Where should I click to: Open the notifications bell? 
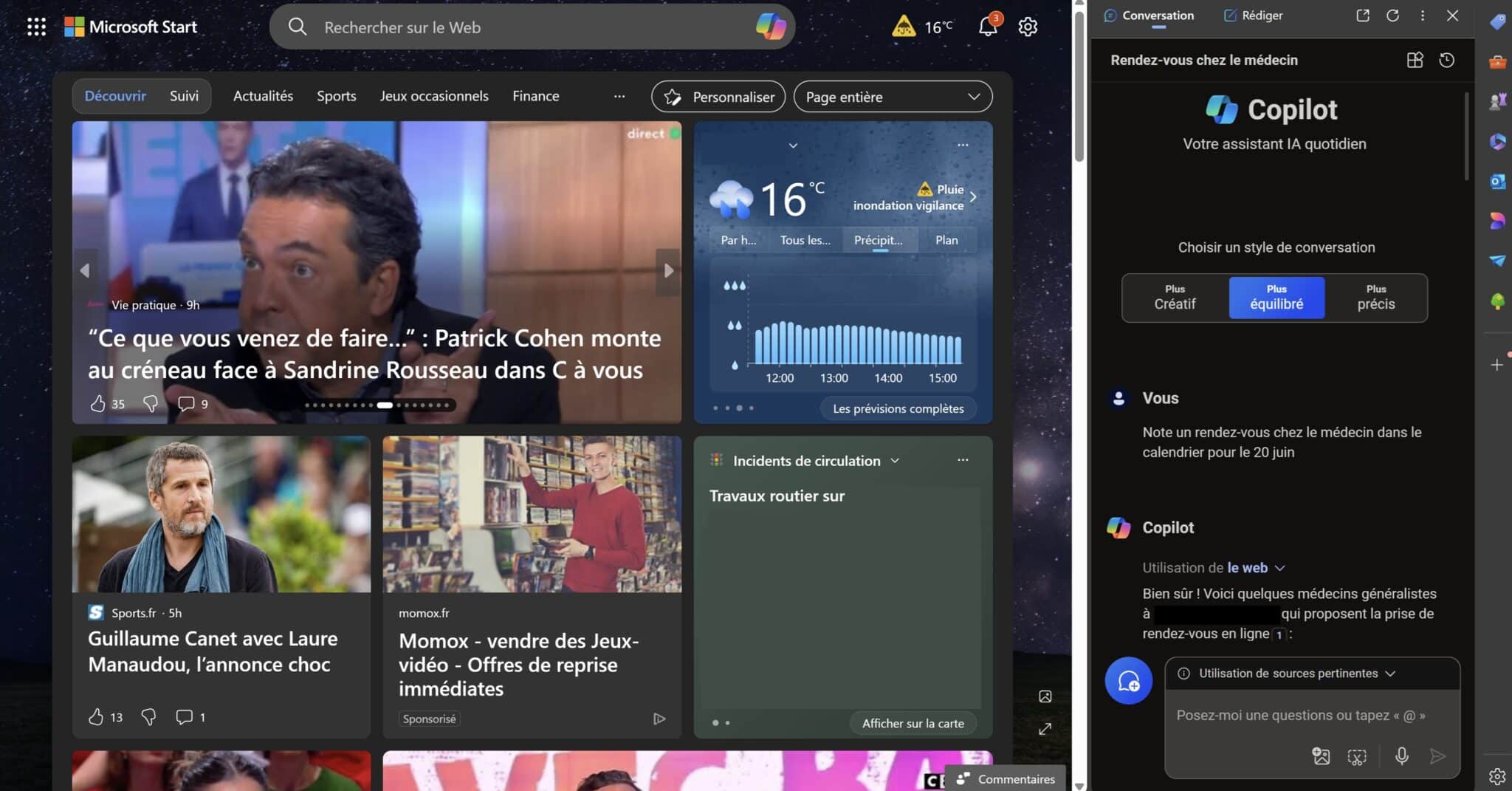click(988, 27)
